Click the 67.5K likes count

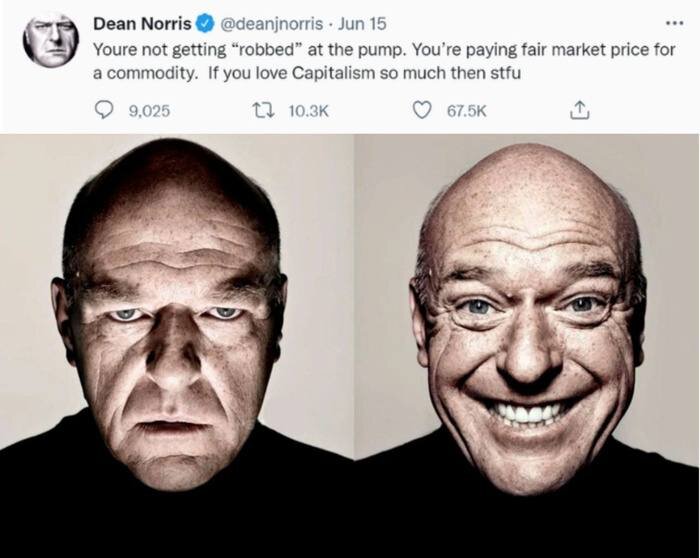click(466, 112)
